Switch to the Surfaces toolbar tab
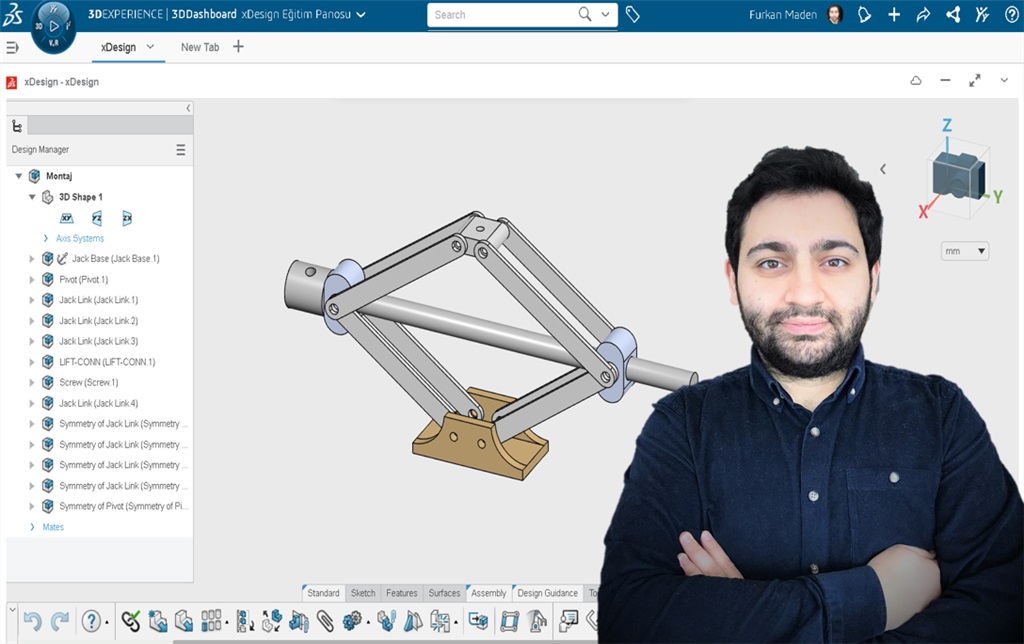 [x=444, y=593]
